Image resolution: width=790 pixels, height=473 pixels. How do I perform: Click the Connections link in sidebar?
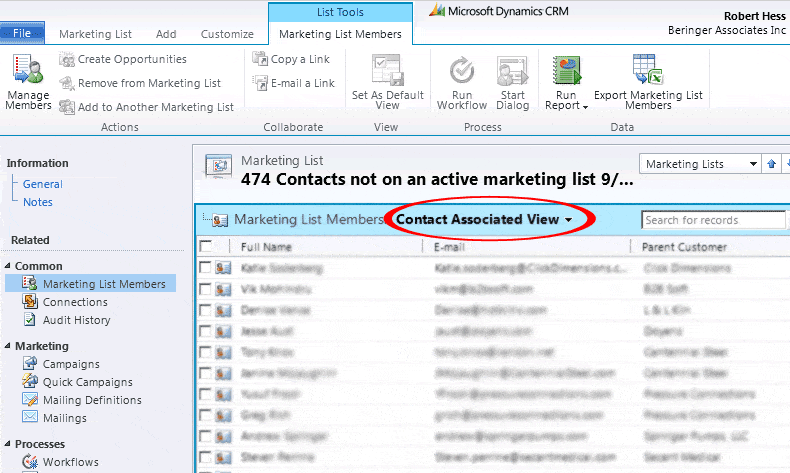pyautogui.click(x=75, y=302)
